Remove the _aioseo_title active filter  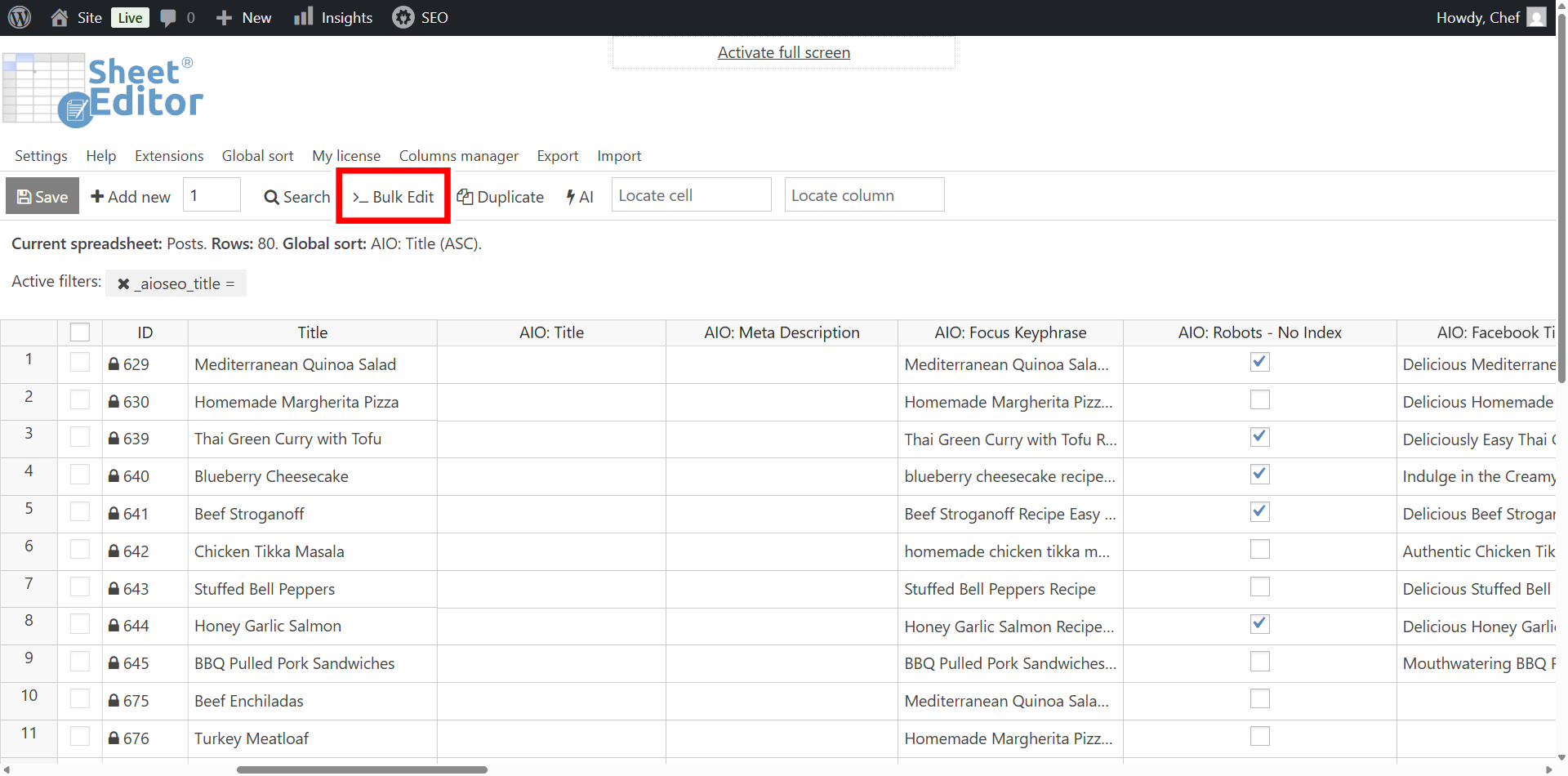[123, 283]
